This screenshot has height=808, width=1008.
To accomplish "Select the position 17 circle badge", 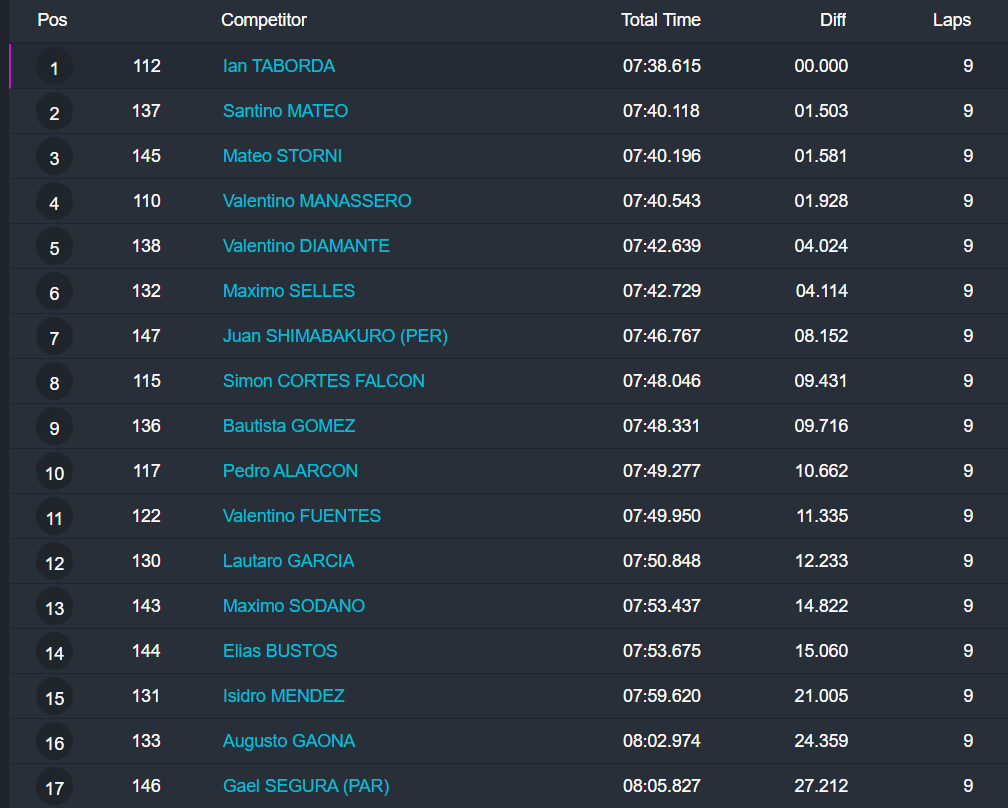I will tap(54, 788).
